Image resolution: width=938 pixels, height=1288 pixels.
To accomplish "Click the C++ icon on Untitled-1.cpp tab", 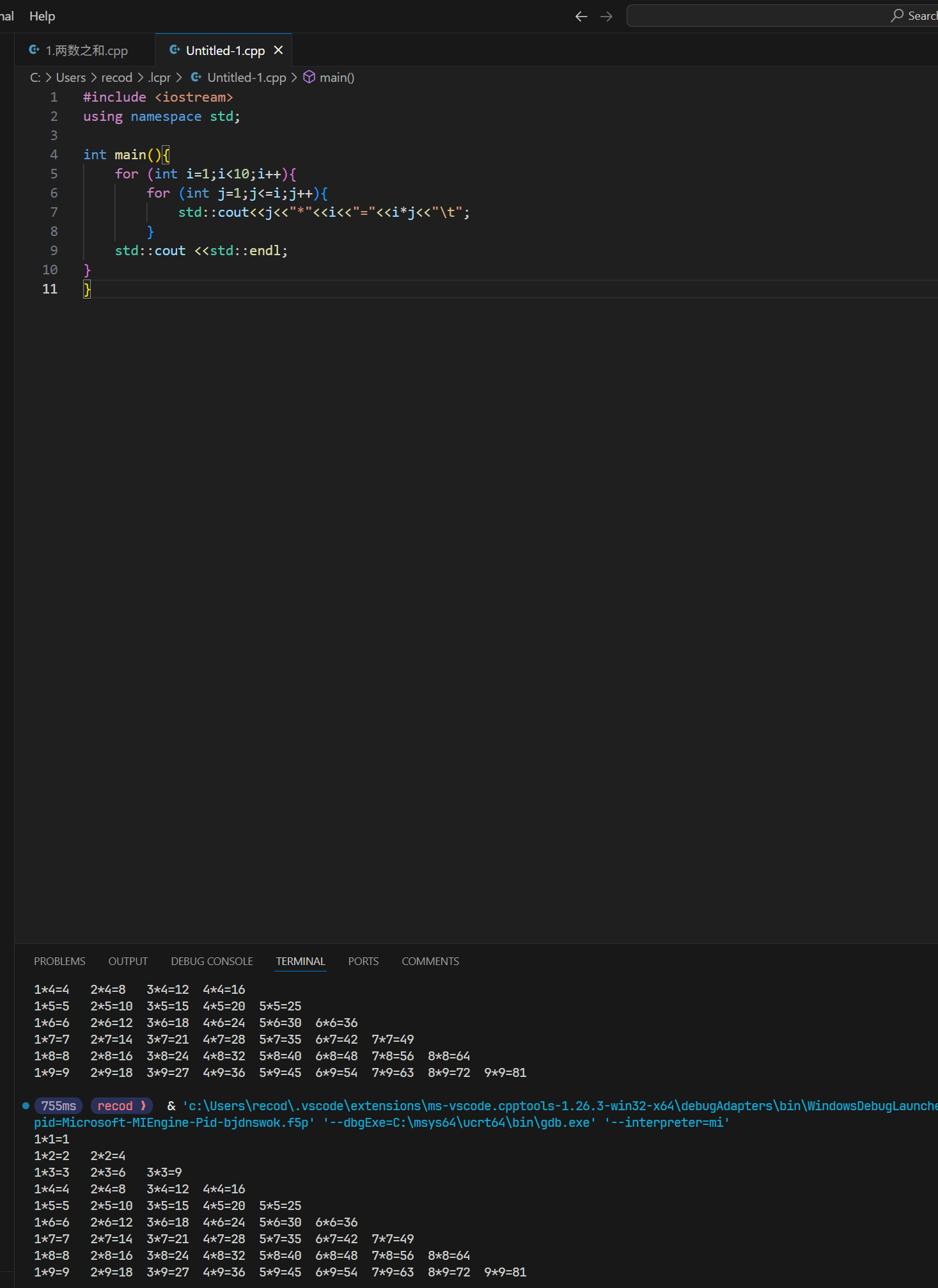I will point(174,50).
